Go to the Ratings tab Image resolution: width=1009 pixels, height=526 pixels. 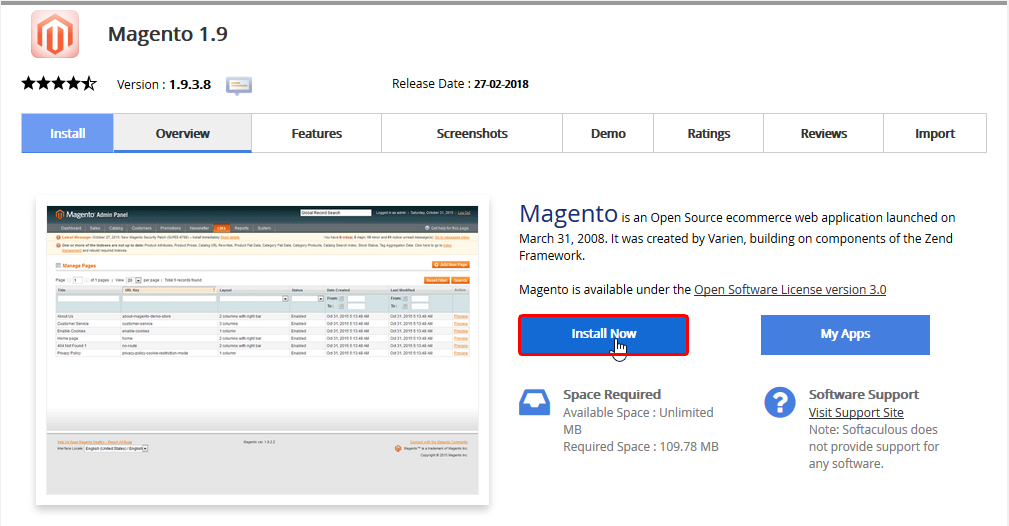[x=708, y=133]
